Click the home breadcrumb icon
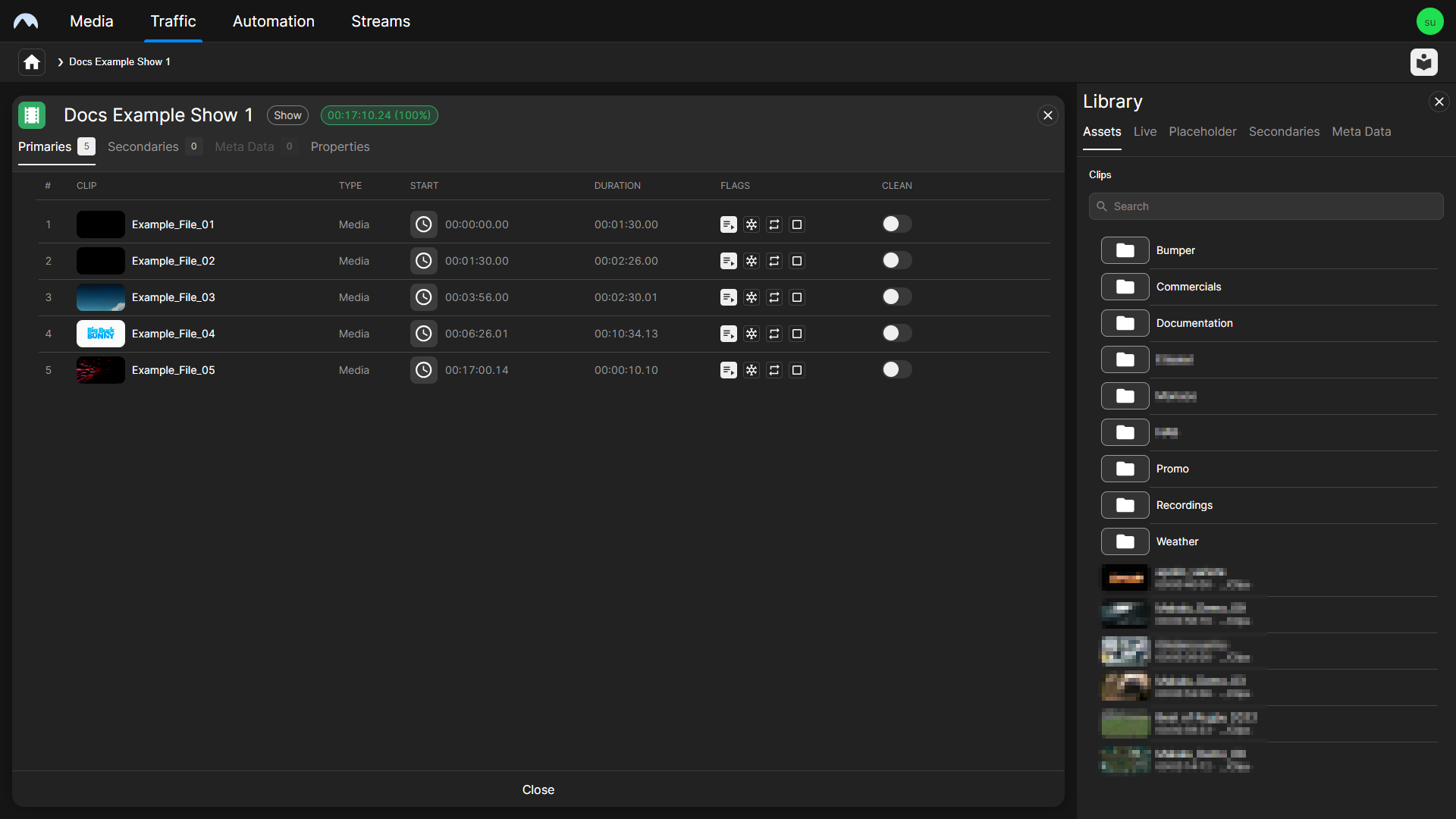The width and height of the screenshot is (1456, 819). (x=30, y=61)
